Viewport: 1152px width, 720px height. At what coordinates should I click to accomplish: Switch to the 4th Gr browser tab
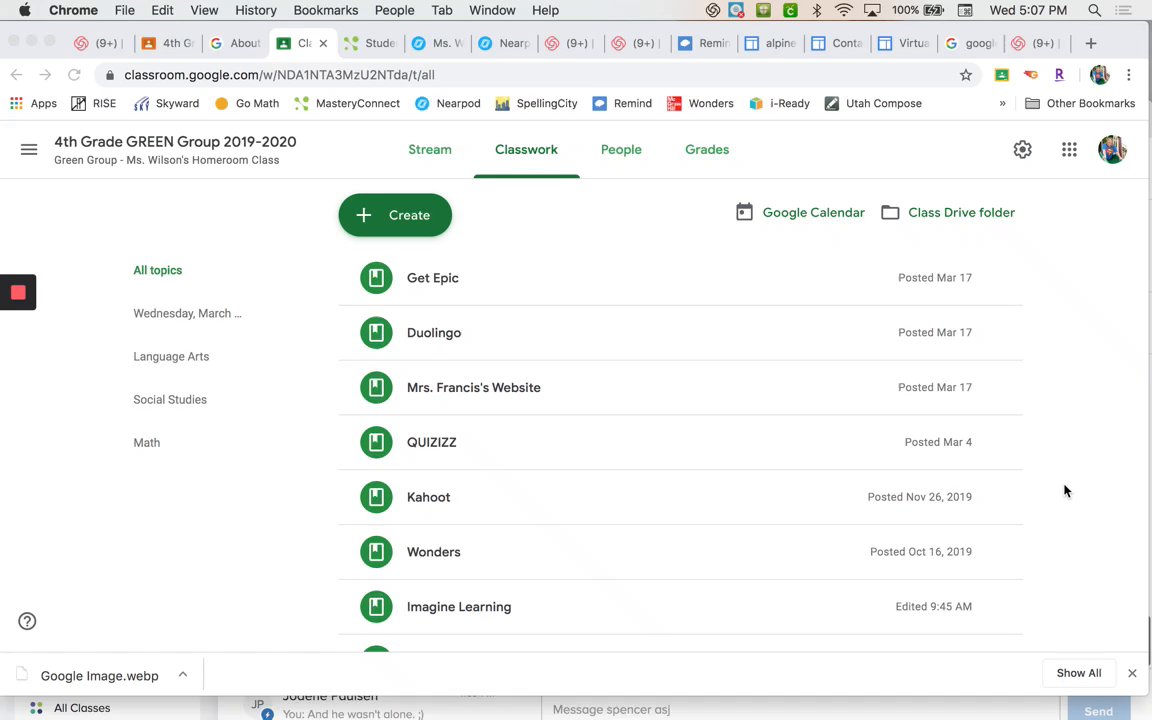click(168, 43)
